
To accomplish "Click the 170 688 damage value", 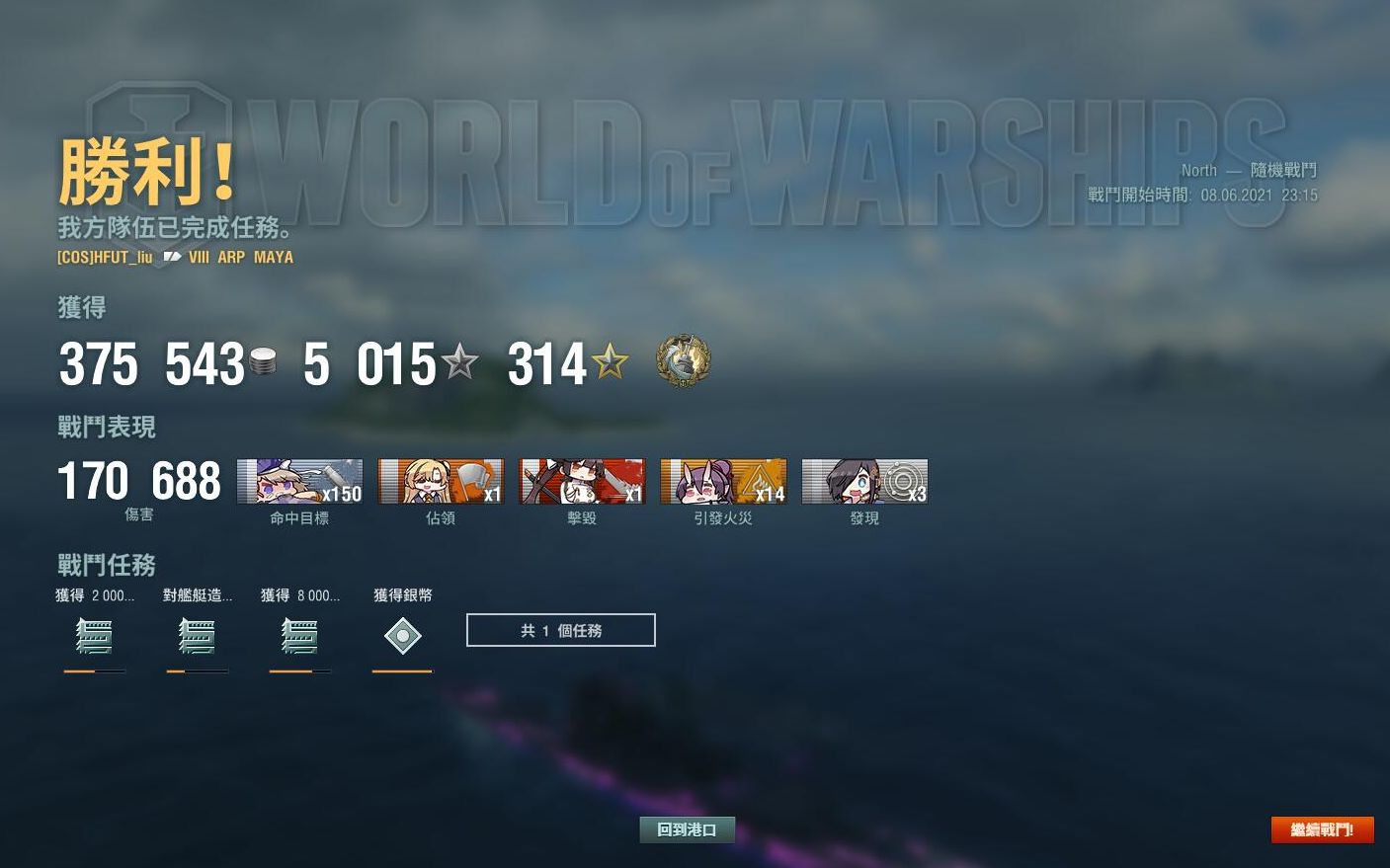I will click(x=139, y=481).
